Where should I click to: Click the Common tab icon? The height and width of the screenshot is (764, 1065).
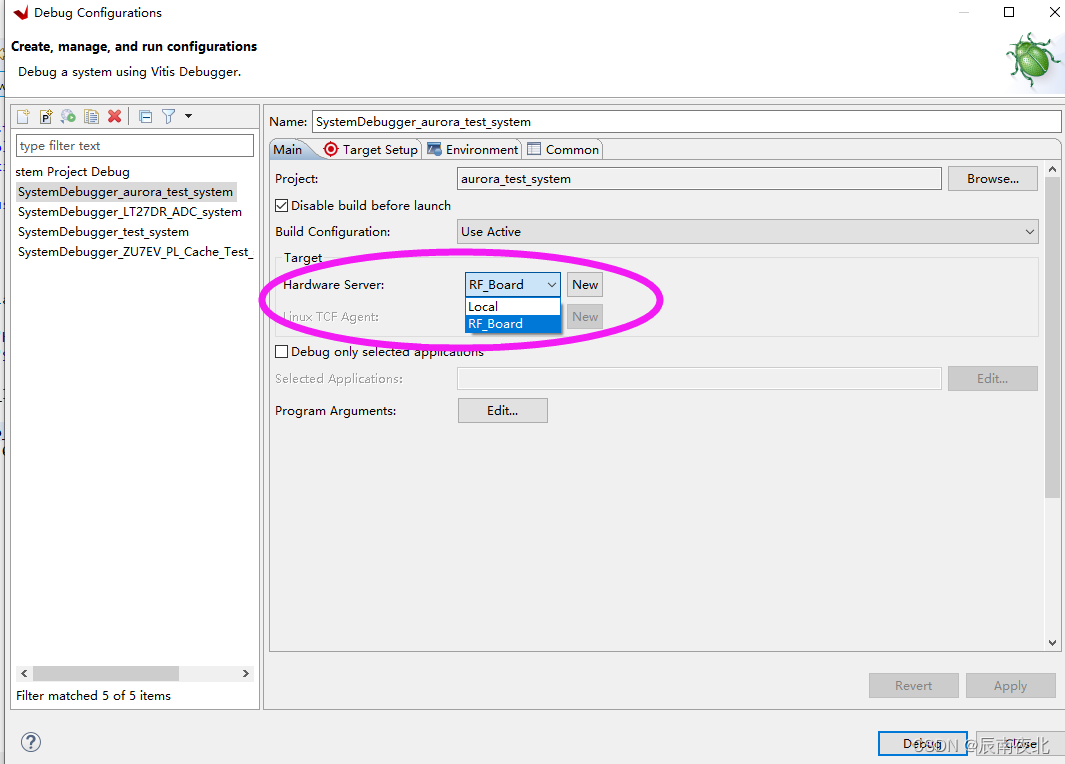(x=535, y=149)
